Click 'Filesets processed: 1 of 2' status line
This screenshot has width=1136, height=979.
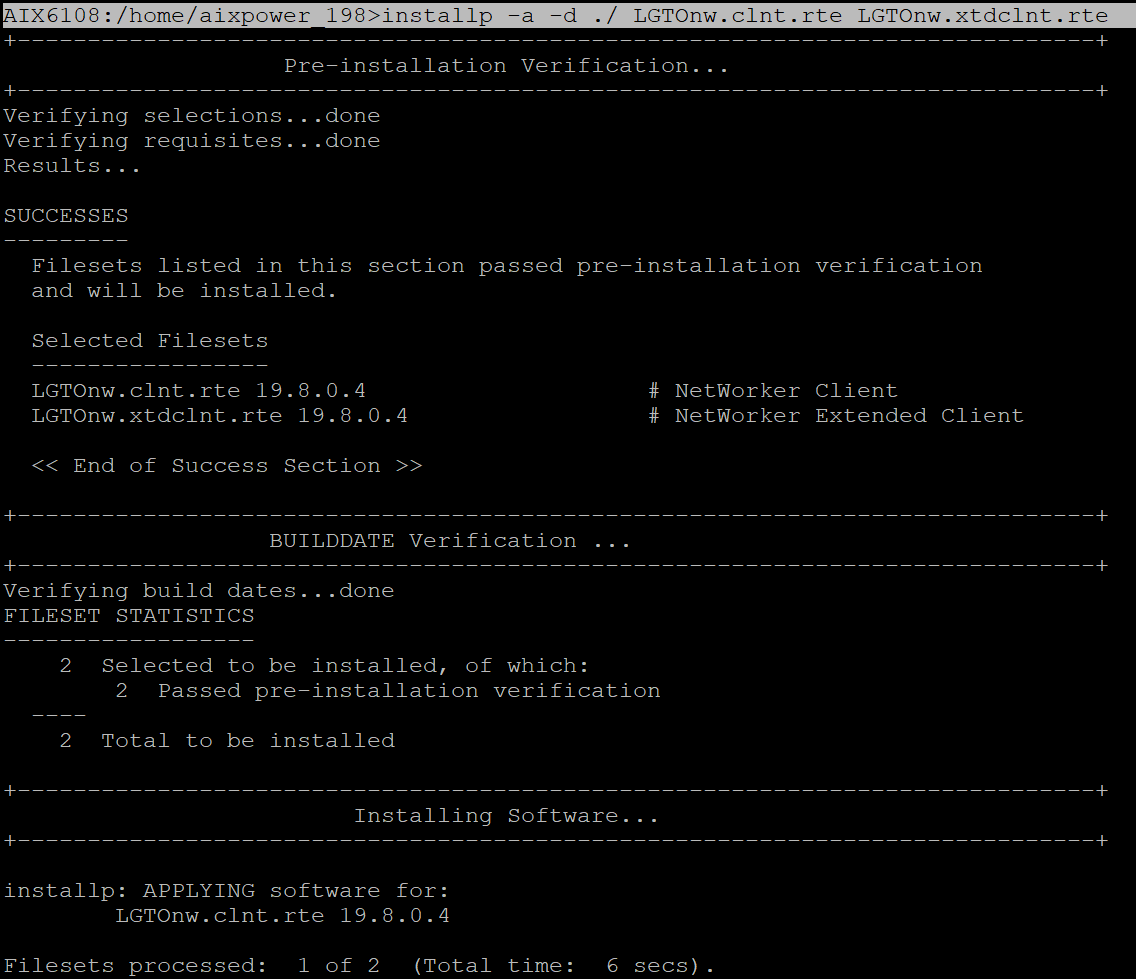click(x=359, y=966)
